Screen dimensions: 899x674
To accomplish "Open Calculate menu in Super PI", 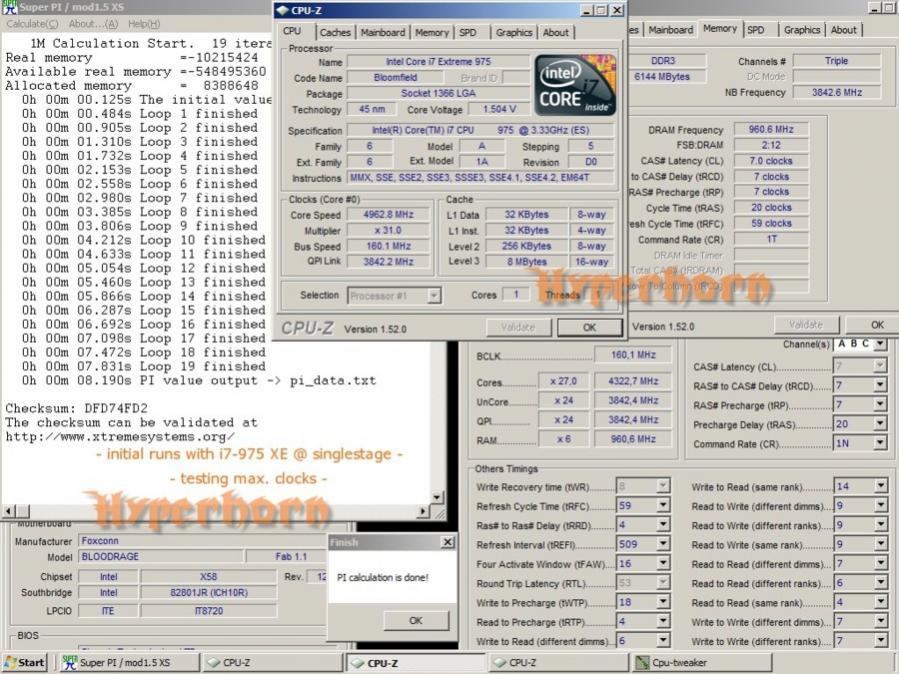I will tap(32, 24).
